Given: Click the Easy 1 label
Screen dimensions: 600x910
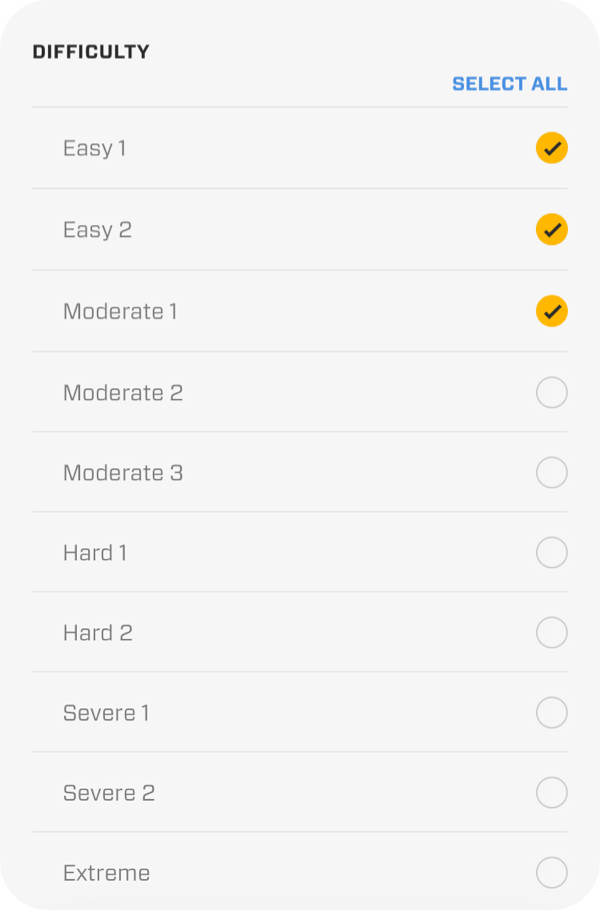Looking at the screenshot, I should pyautogui.click(x=94, y=149).
